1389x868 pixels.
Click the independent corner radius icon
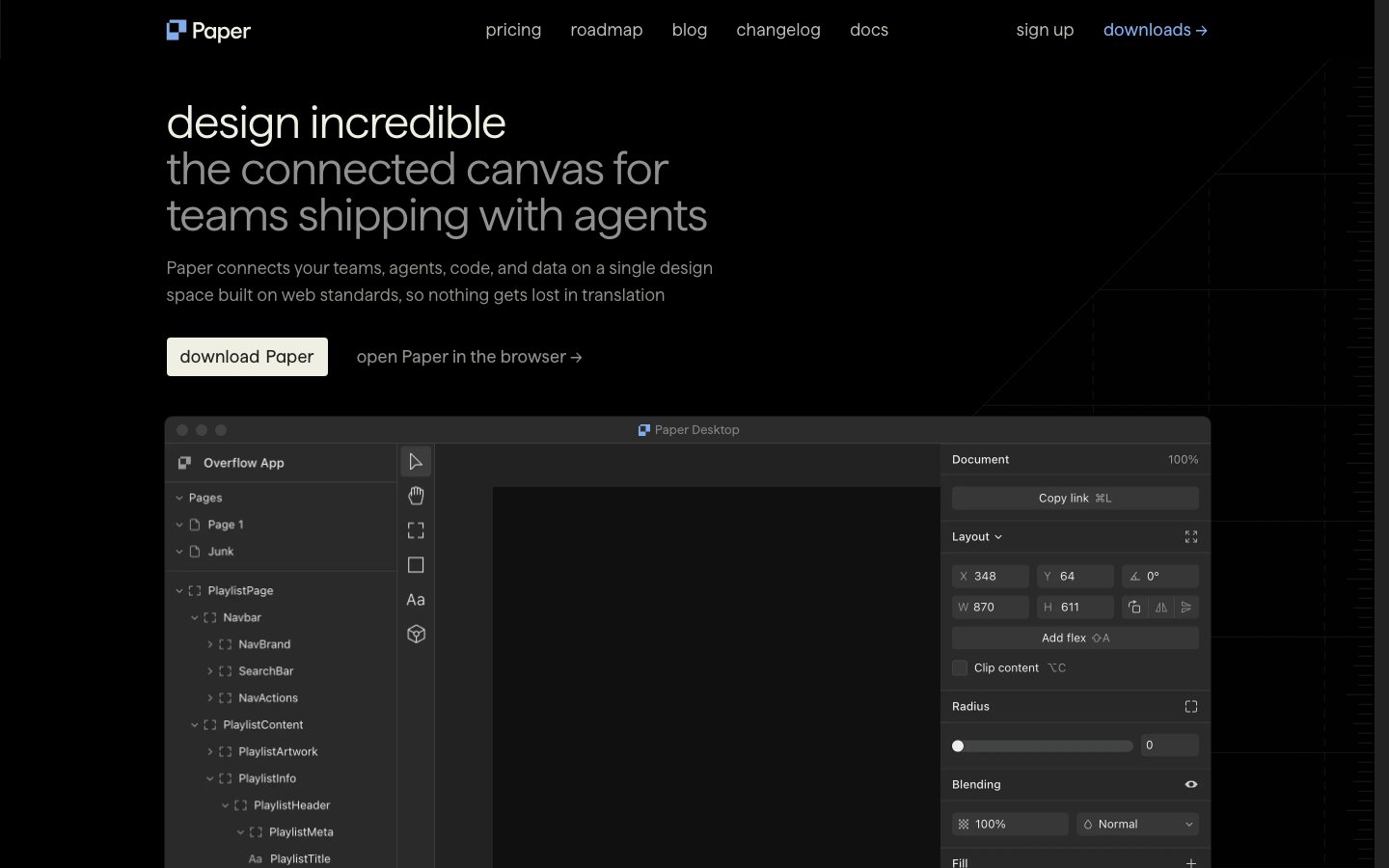coord(1190,707)
